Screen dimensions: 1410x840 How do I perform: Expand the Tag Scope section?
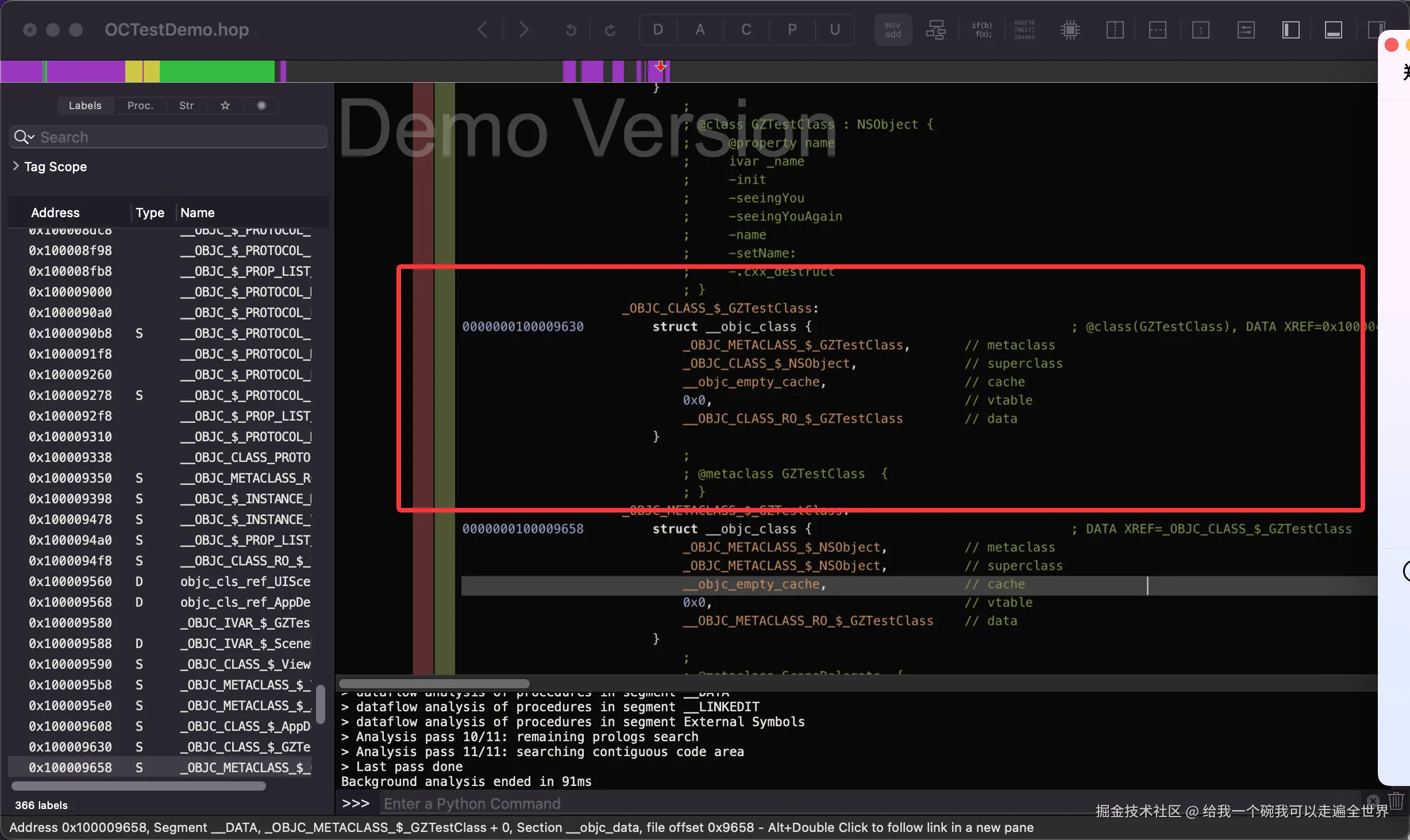pos(16,166)
